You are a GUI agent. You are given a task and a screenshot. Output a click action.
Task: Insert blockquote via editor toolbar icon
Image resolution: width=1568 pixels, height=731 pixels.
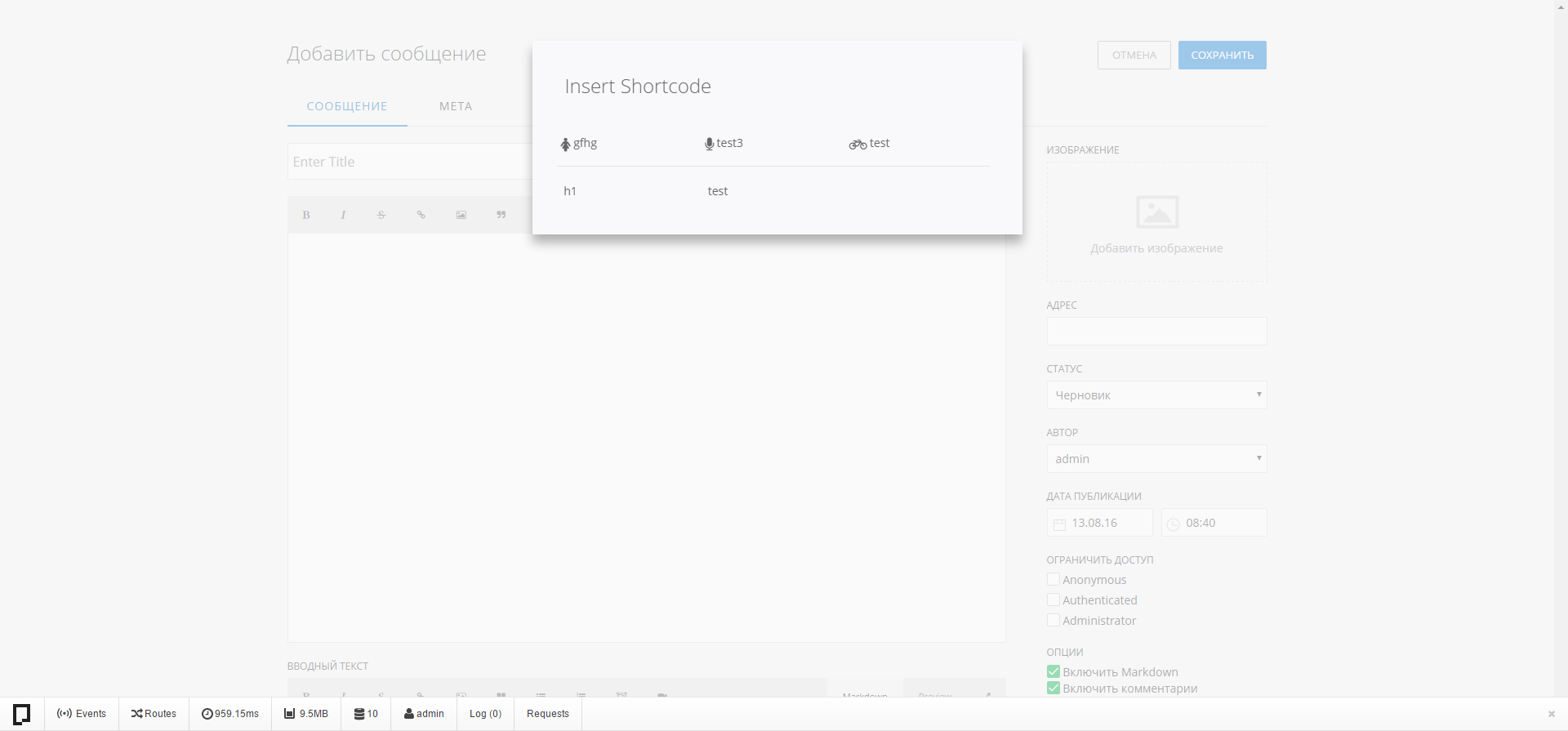coord(501,215)
